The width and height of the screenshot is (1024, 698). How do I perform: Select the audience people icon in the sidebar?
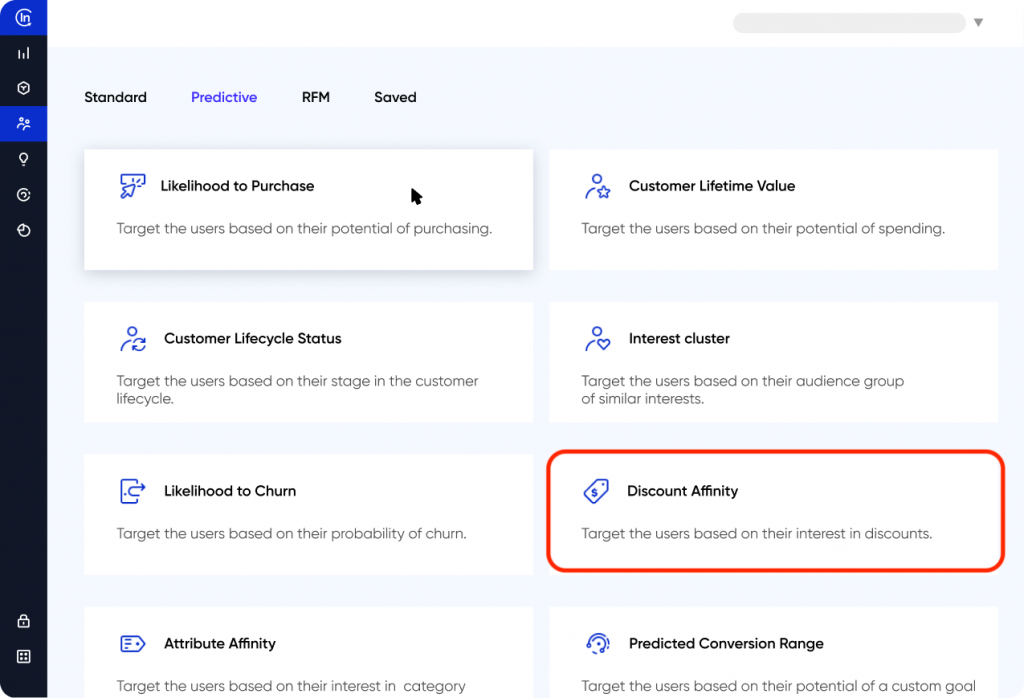point(24,124)
